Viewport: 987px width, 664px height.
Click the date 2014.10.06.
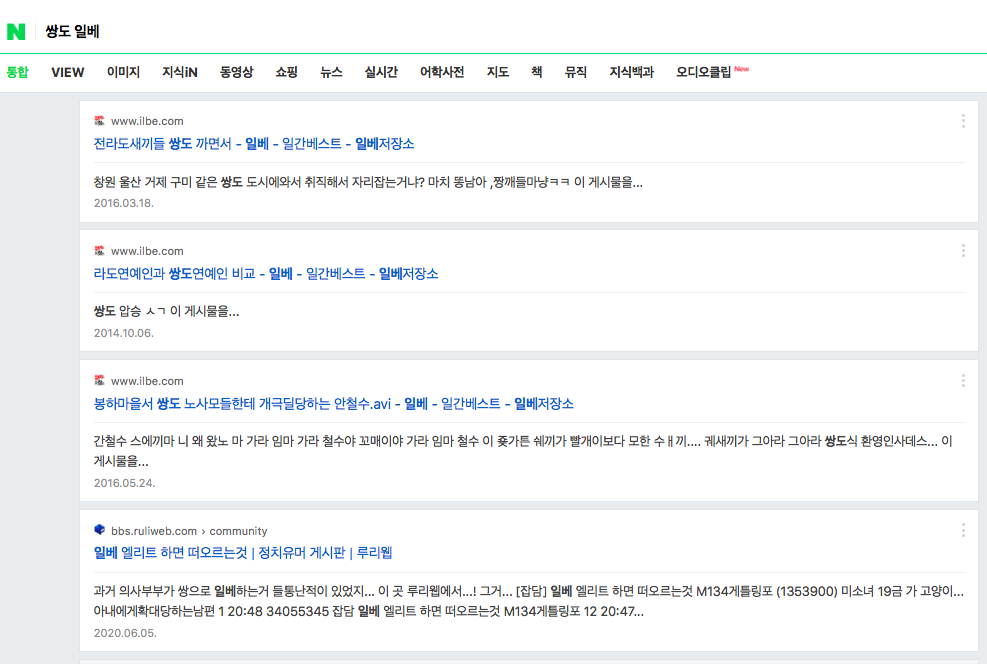point(123,333)
